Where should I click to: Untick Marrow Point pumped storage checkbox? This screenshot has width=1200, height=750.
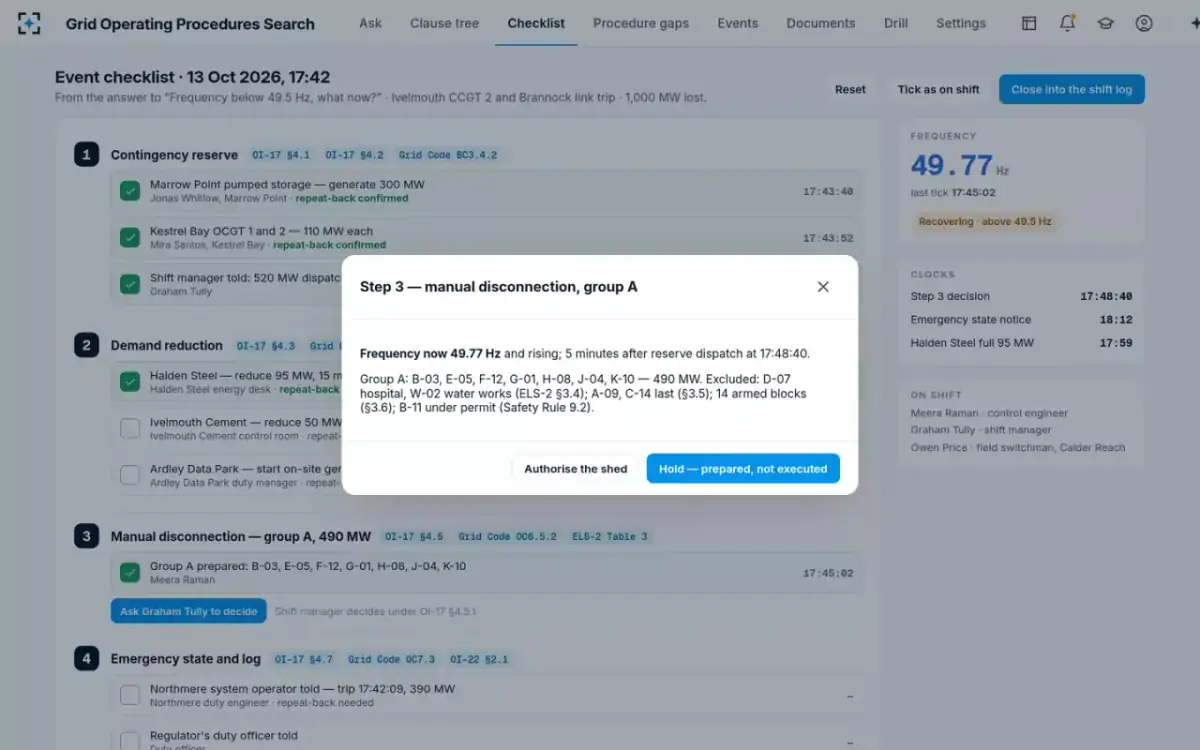(130, 191)
